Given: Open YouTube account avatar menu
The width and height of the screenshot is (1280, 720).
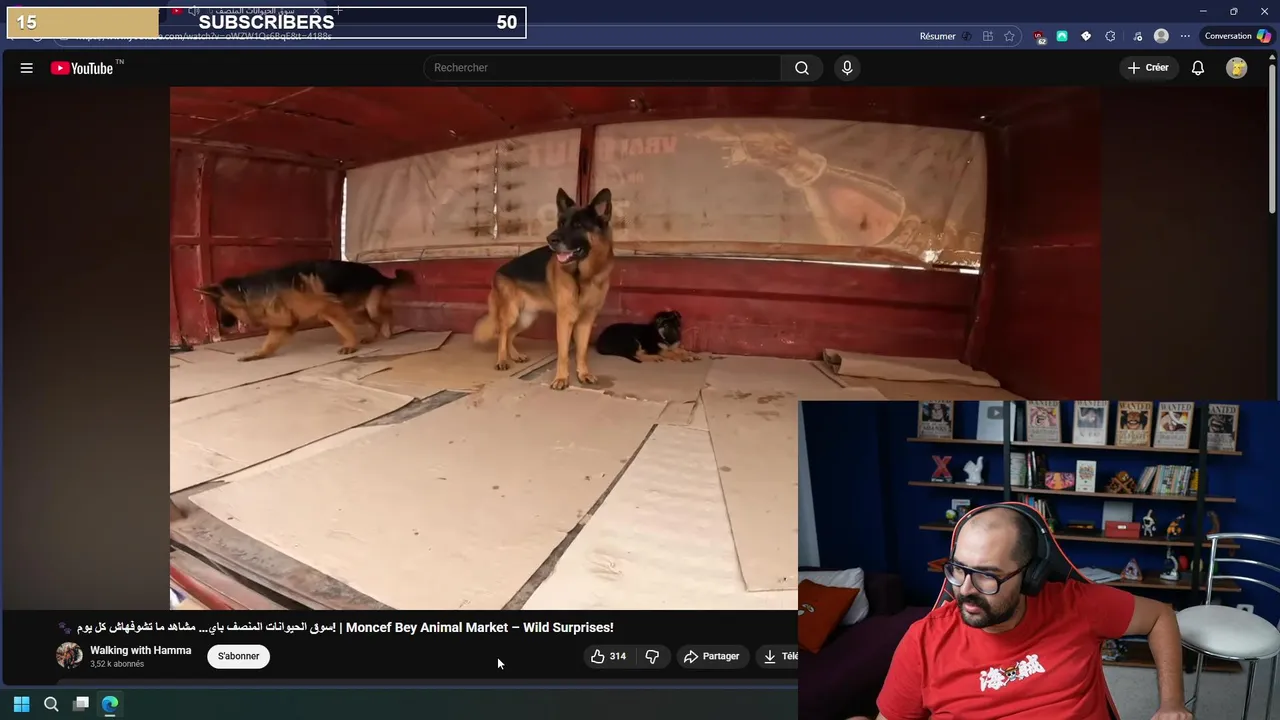Looking at the screenshot, I should coord(1237,68).
